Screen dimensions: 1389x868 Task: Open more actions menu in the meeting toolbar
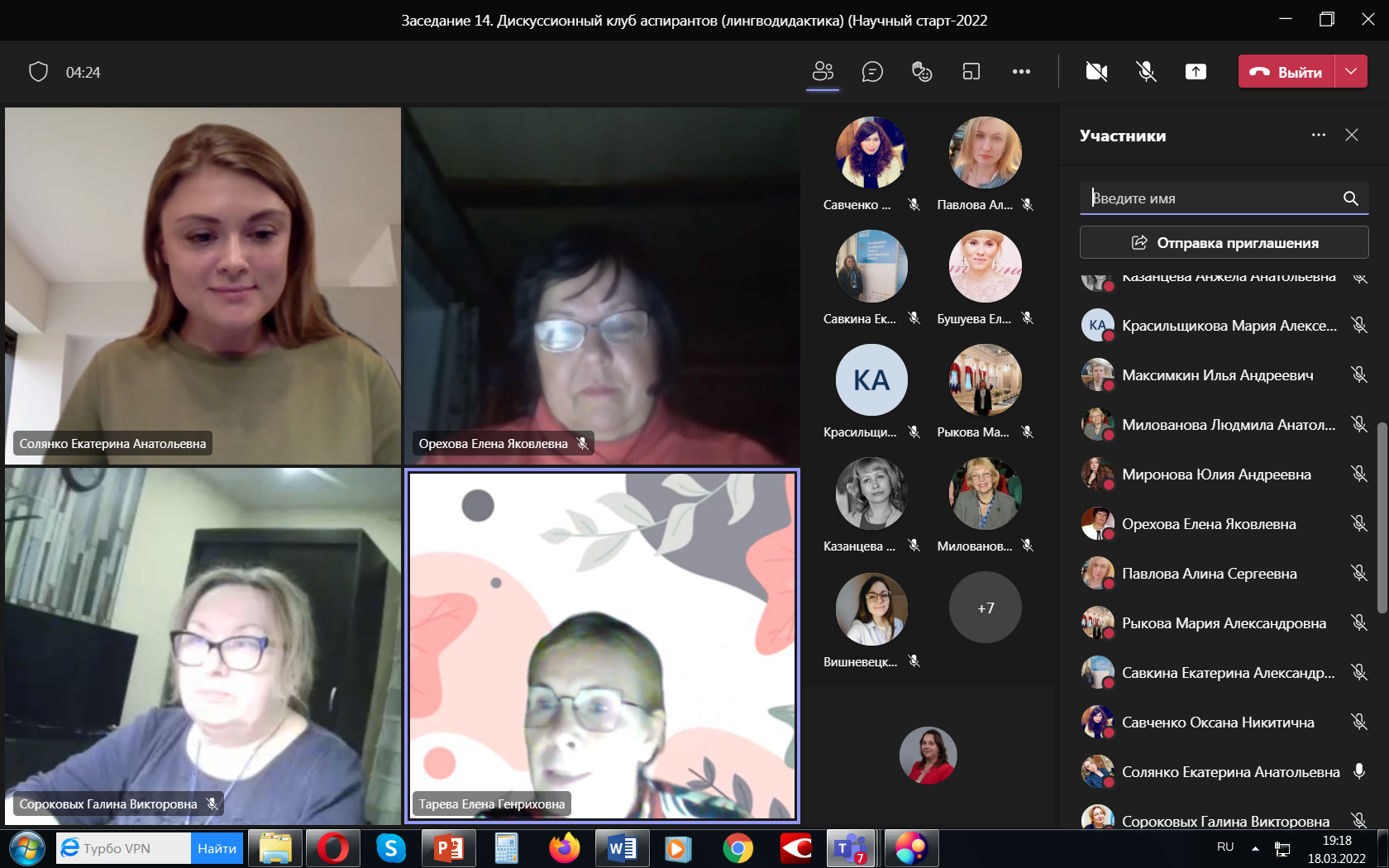(1021, 72)
